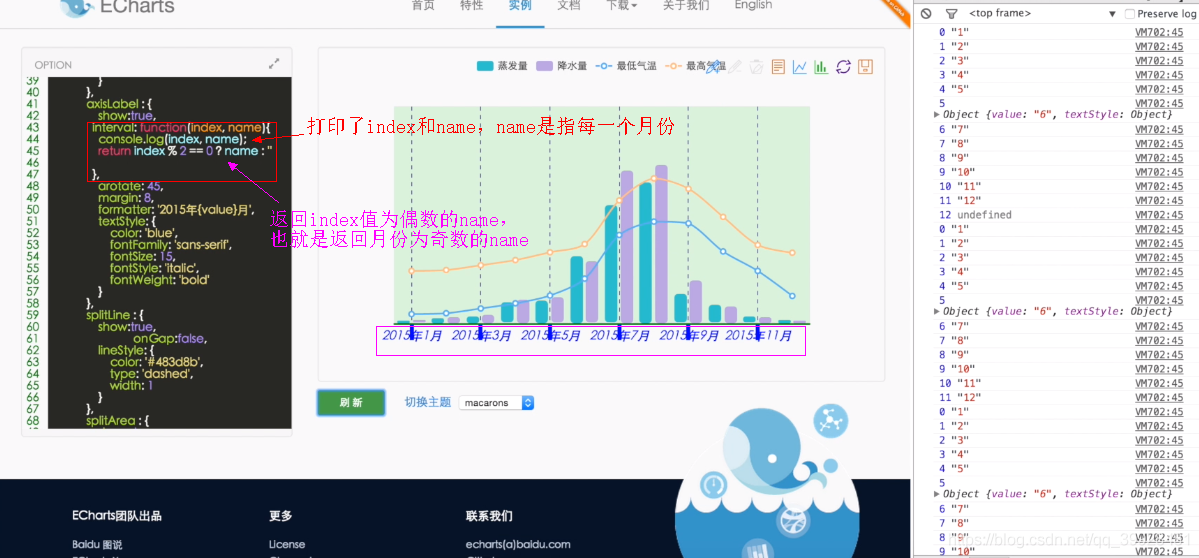The width and height of the screenshot is (1199, 558).
Task: Open the <top frame> context dropdown
Action: click(x=1042, y=14)
